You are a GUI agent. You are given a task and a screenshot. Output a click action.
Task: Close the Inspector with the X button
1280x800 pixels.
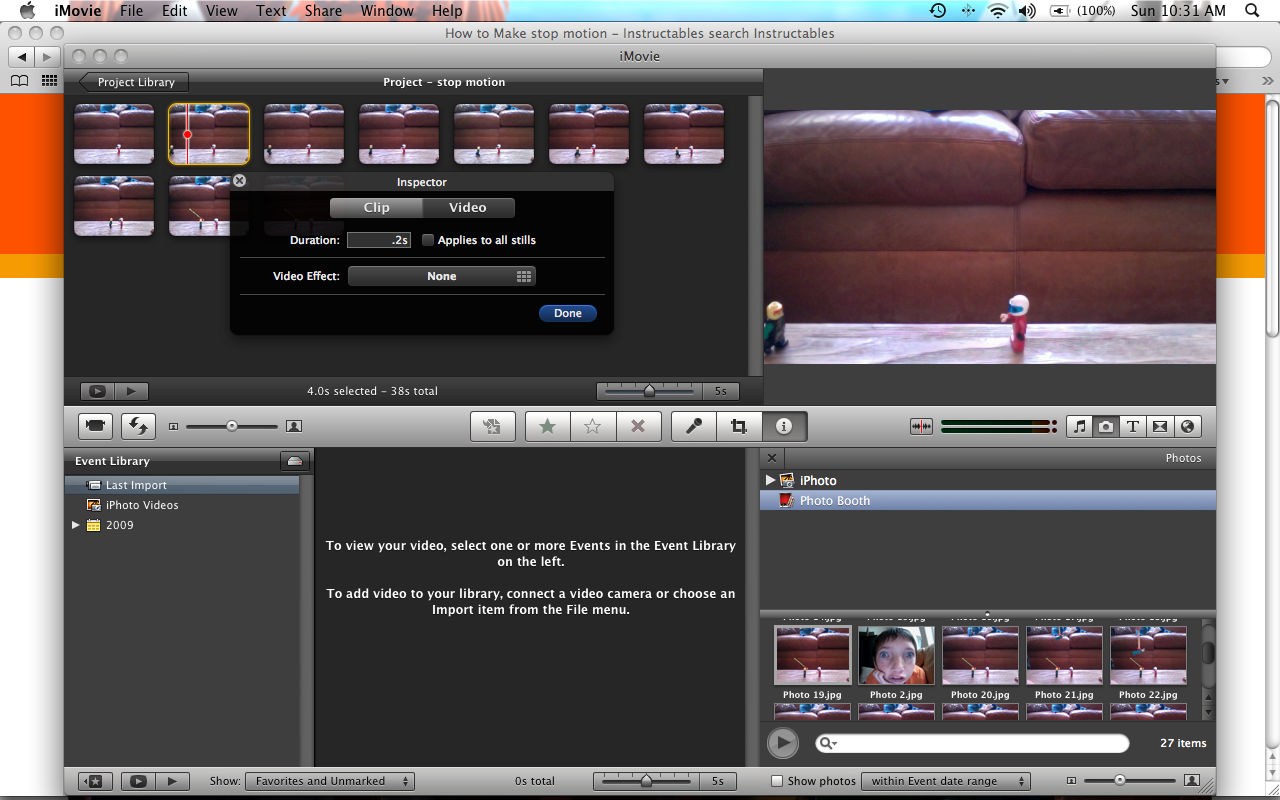(x=239, y=181)
